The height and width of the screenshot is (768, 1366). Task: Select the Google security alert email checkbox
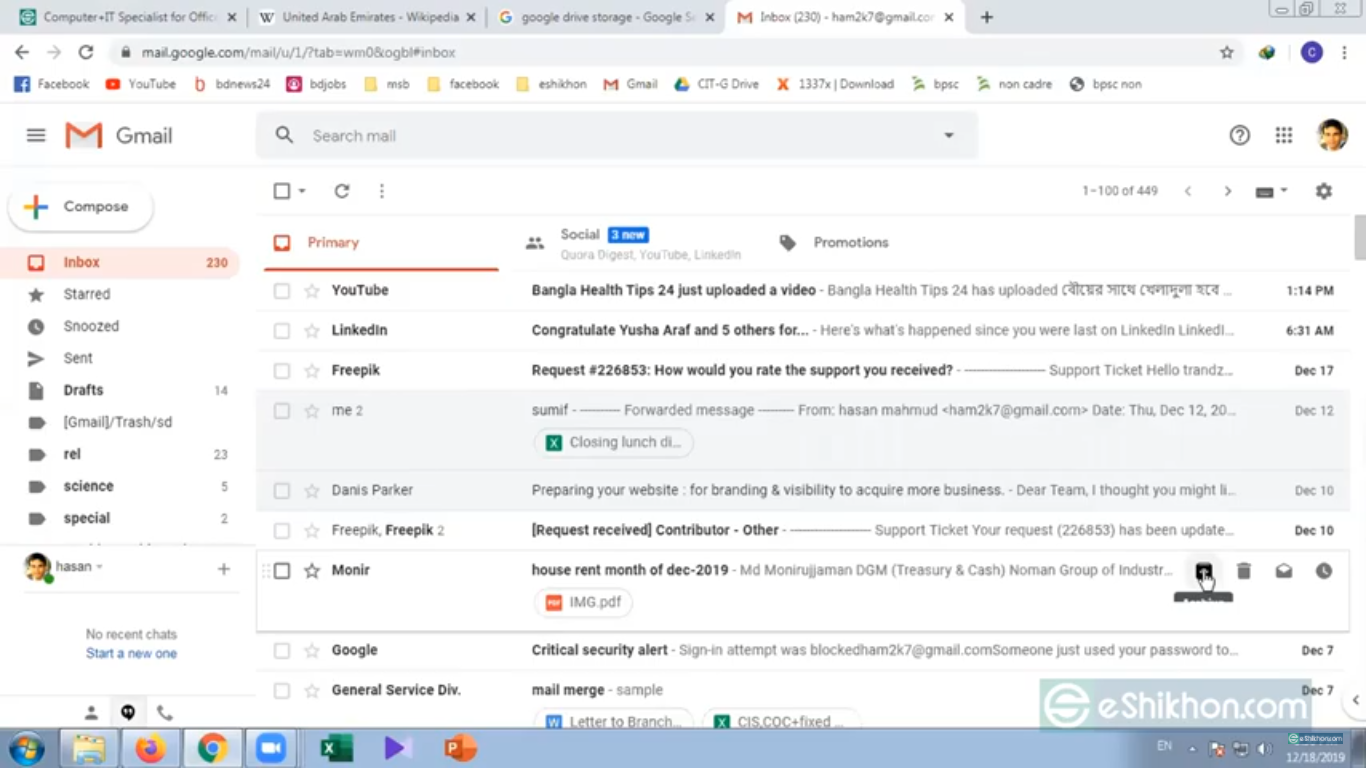click(282, 651)
